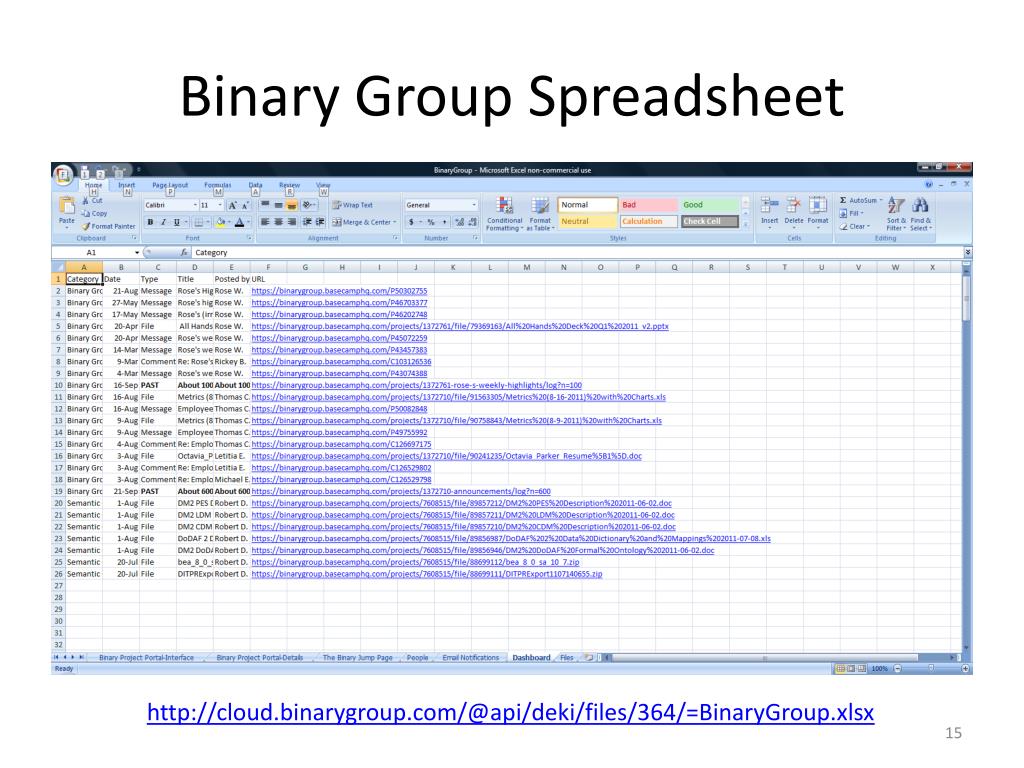Image resolution: width=1024 pixels, height=768 pixels.
Task: Open the font name Calibri dropdown
Action: pos(195,205)
